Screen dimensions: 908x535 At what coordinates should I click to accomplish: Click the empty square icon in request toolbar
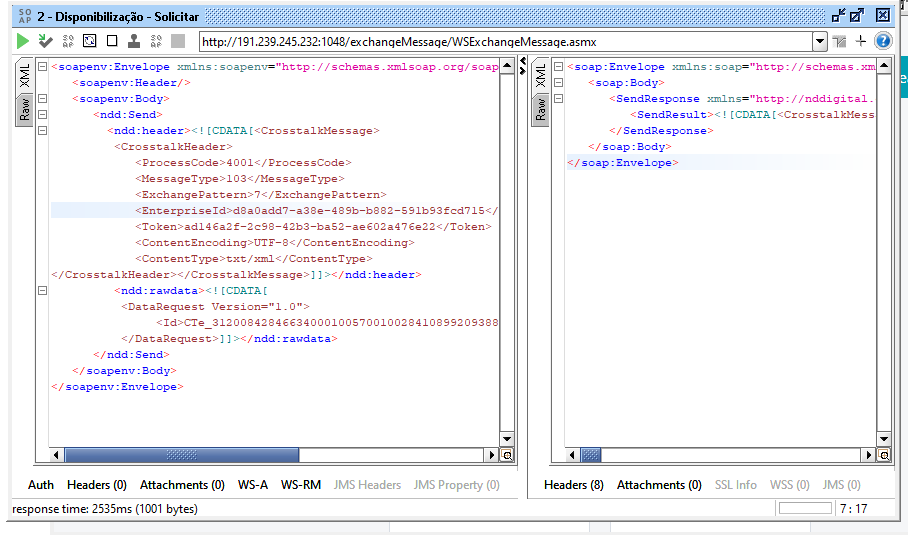pos(112,41)
